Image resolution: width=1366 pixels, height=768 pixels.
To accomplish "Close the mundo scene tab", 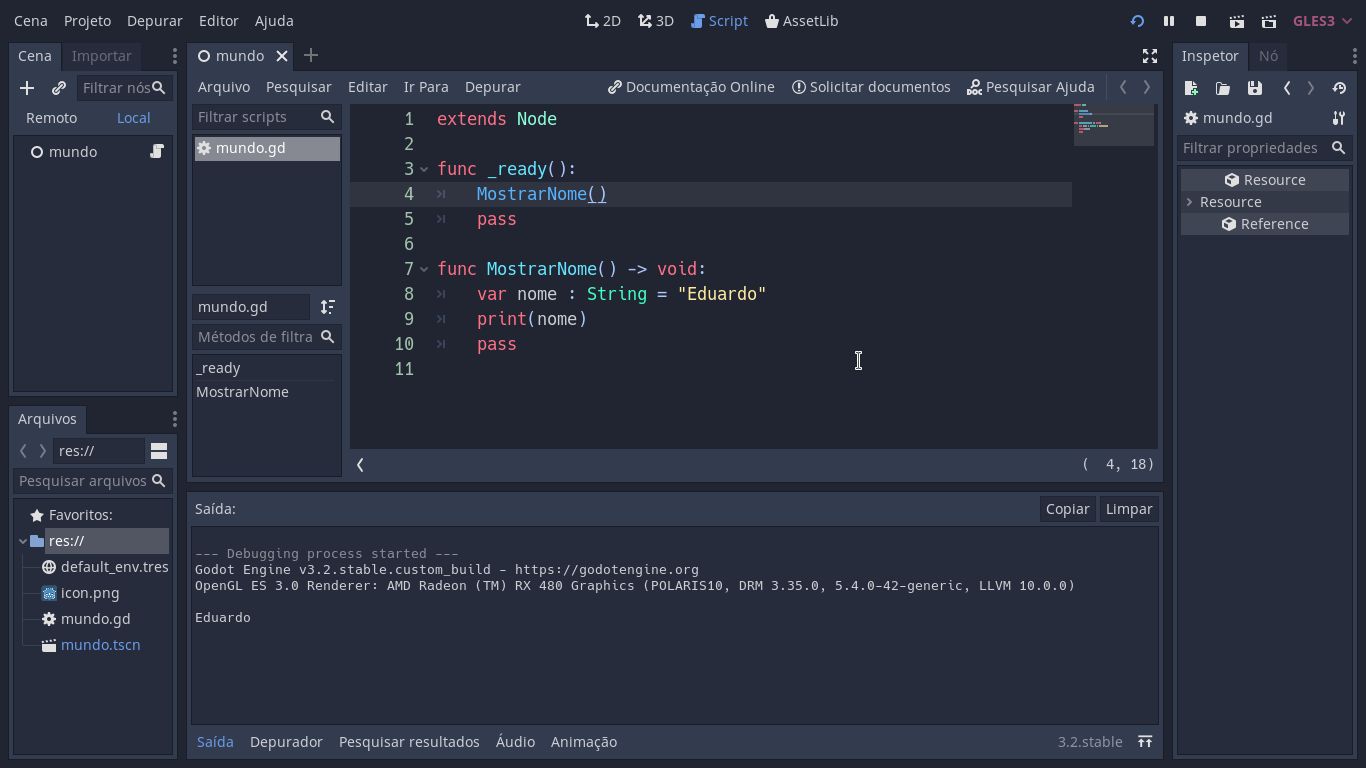I will [x=282, y=56].
